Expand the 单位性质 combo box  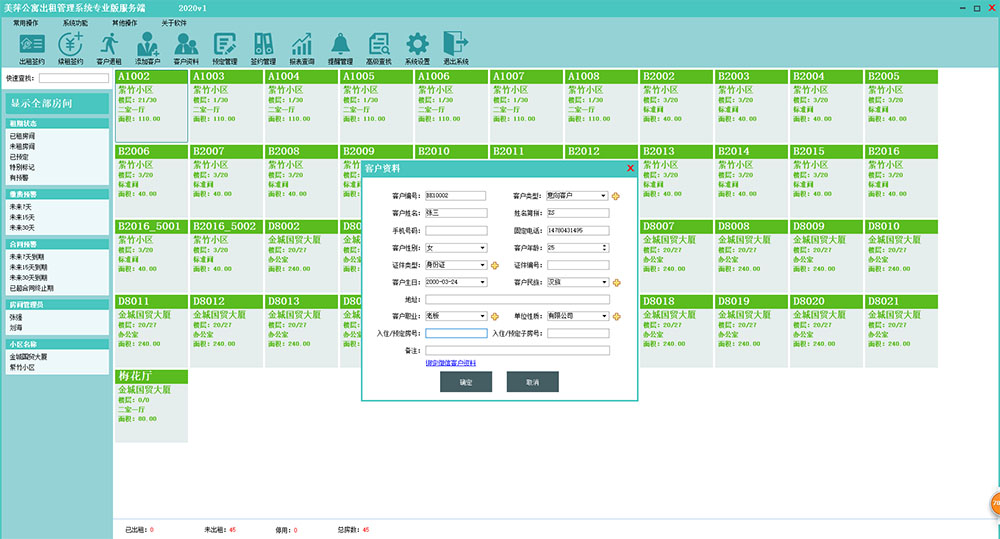tap(604, 316)
